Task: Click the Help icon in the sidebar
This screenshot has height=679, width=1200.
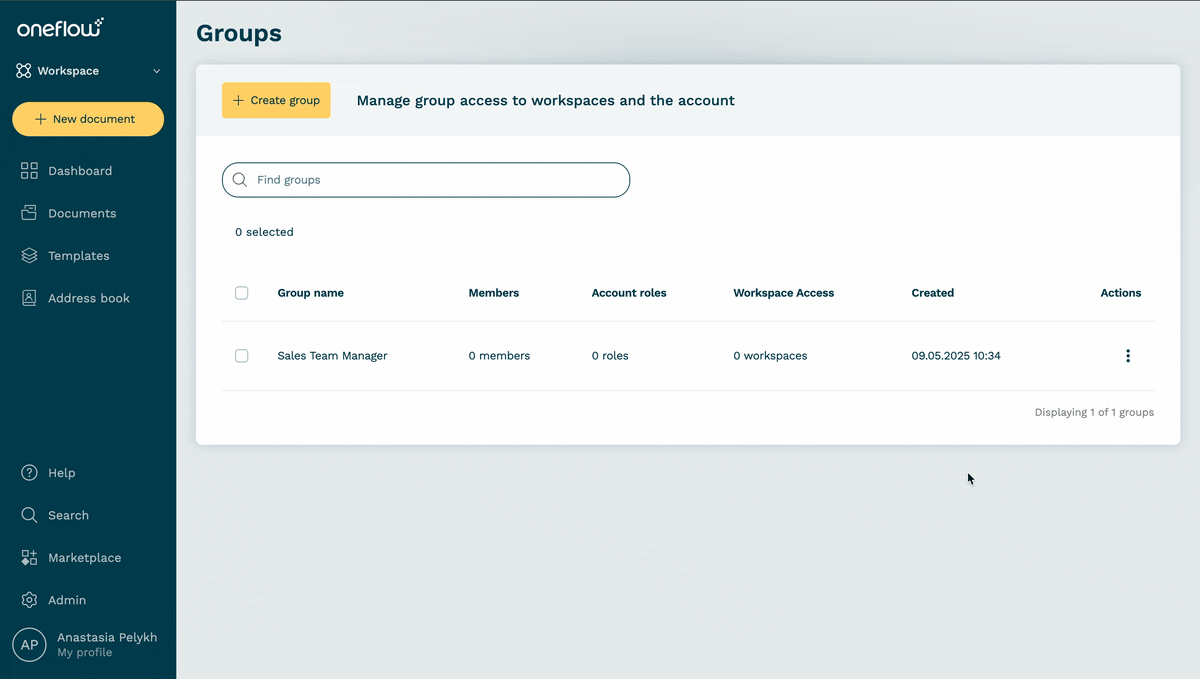Action: (x=28, y=472)
